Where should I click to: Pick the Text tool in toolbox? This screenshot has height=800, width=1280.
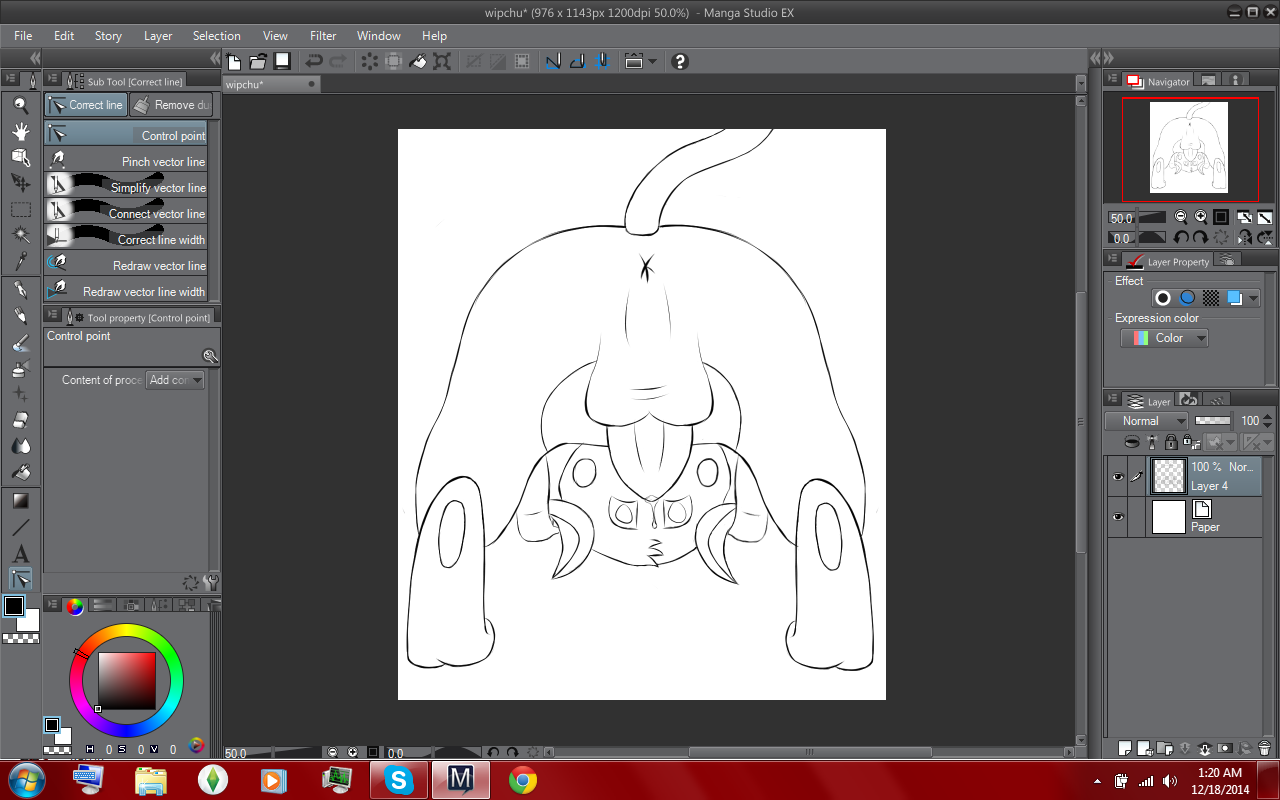click(x=20, y=553)
